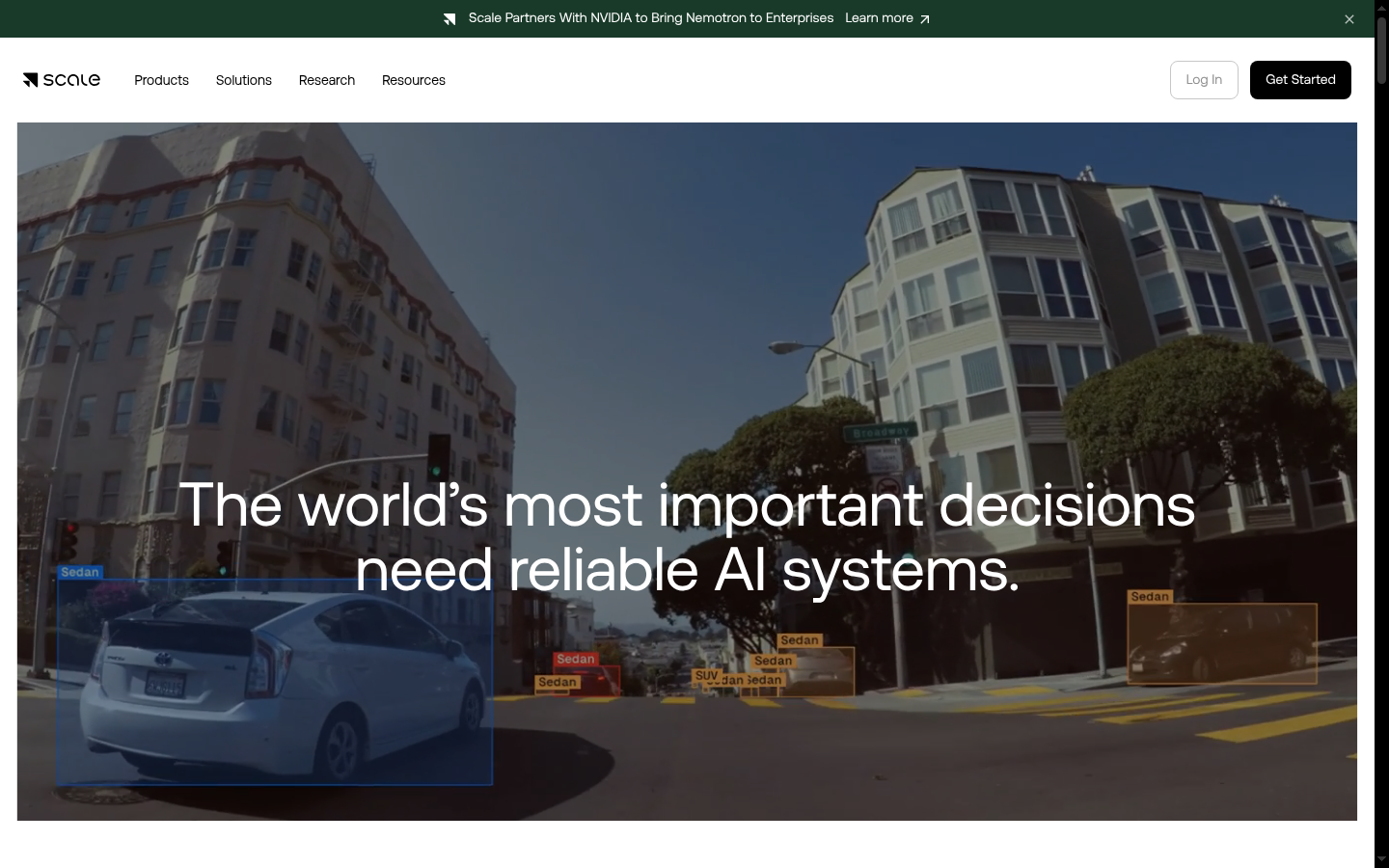Dismiss the announcement banner with the X
This screenshot has height=868, width=1389.
1349,19
